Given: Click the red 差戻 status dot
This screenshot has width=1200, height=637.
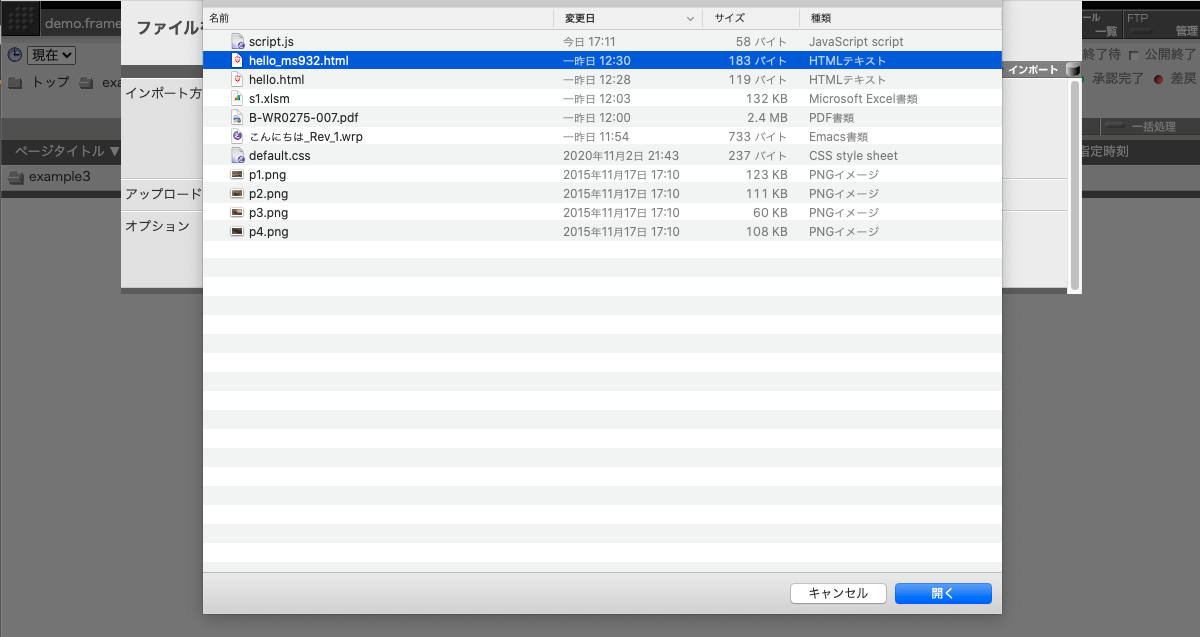Looking at the screenshot, I should pos(1158,80).
